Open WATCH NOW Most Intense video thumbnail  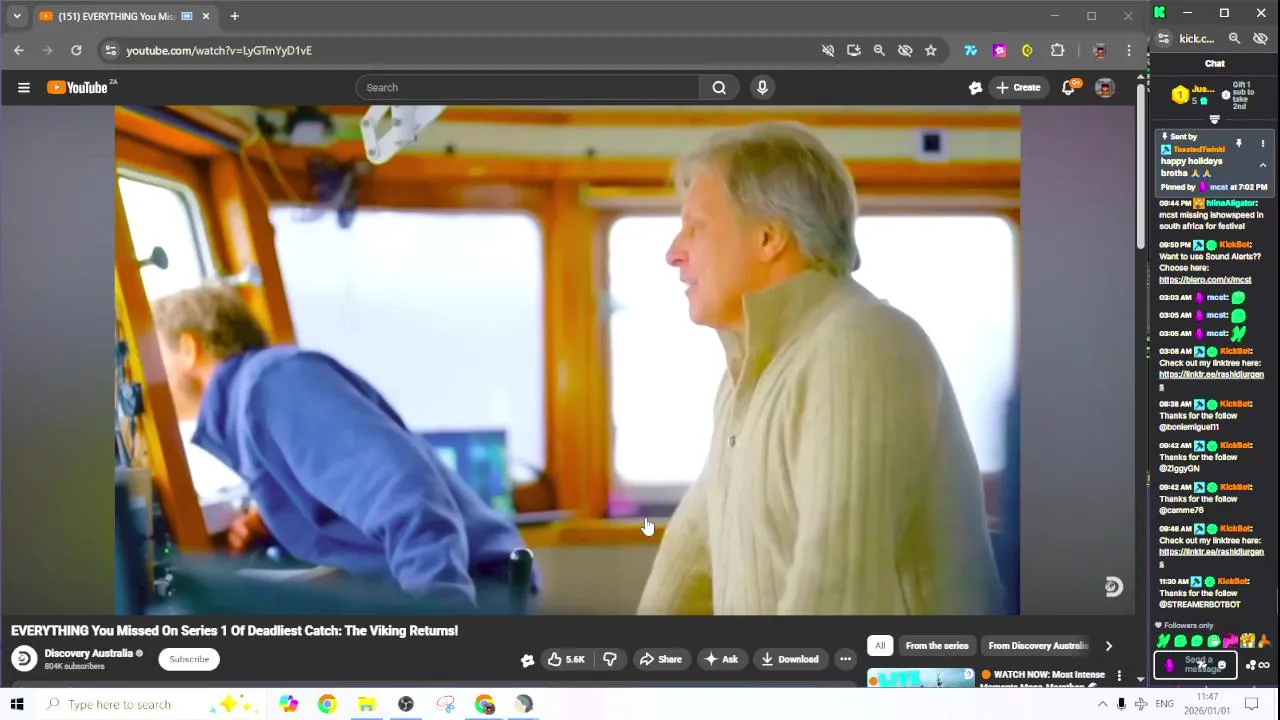click(x=920, y=677)
